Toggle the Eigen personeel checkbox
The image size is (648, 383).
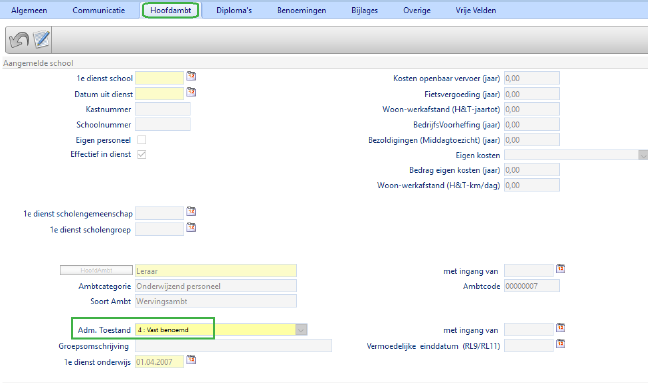pyautogui.click(x=141, y=140)
